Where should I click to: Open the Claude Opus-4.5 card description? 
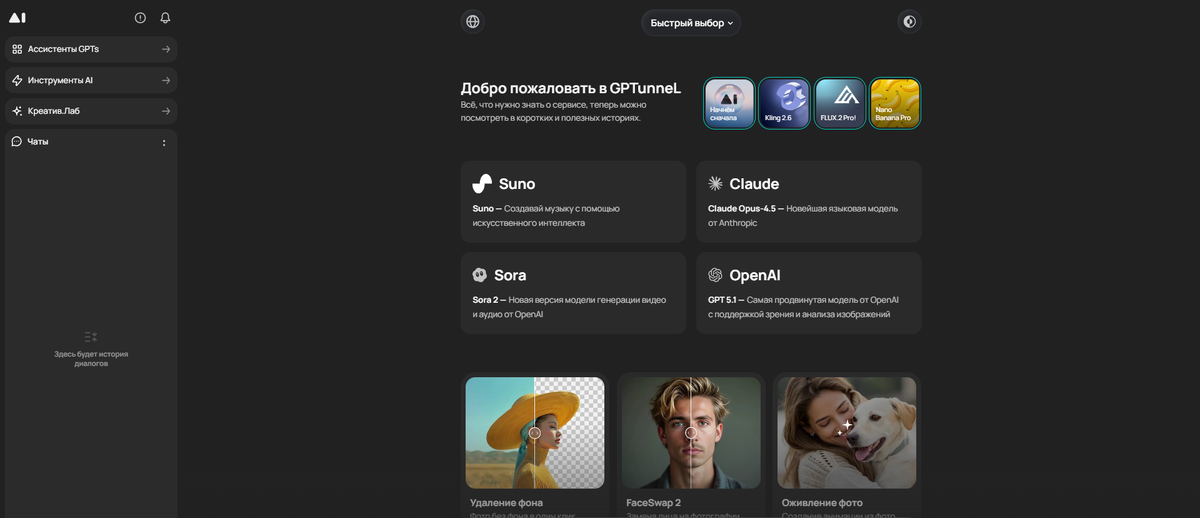click(x=803, y=216)
